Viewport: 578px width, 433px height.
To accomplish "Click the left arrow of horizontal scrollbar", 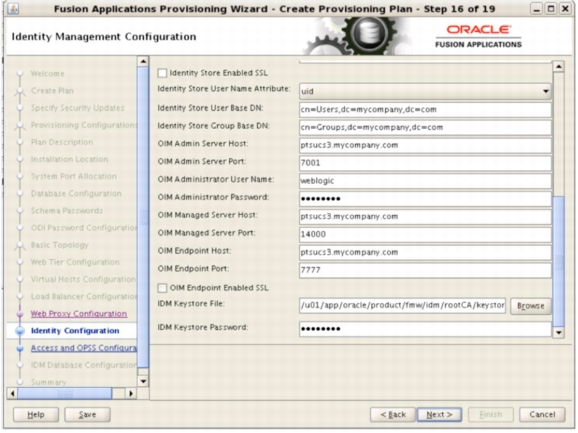I will click(13, 394).
